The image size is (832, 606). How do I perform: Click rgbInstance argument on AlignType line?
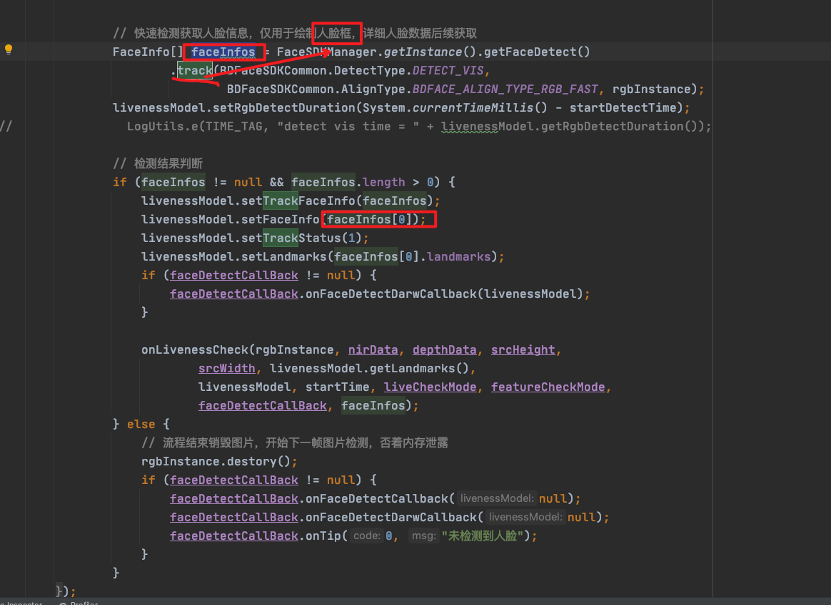651,89
